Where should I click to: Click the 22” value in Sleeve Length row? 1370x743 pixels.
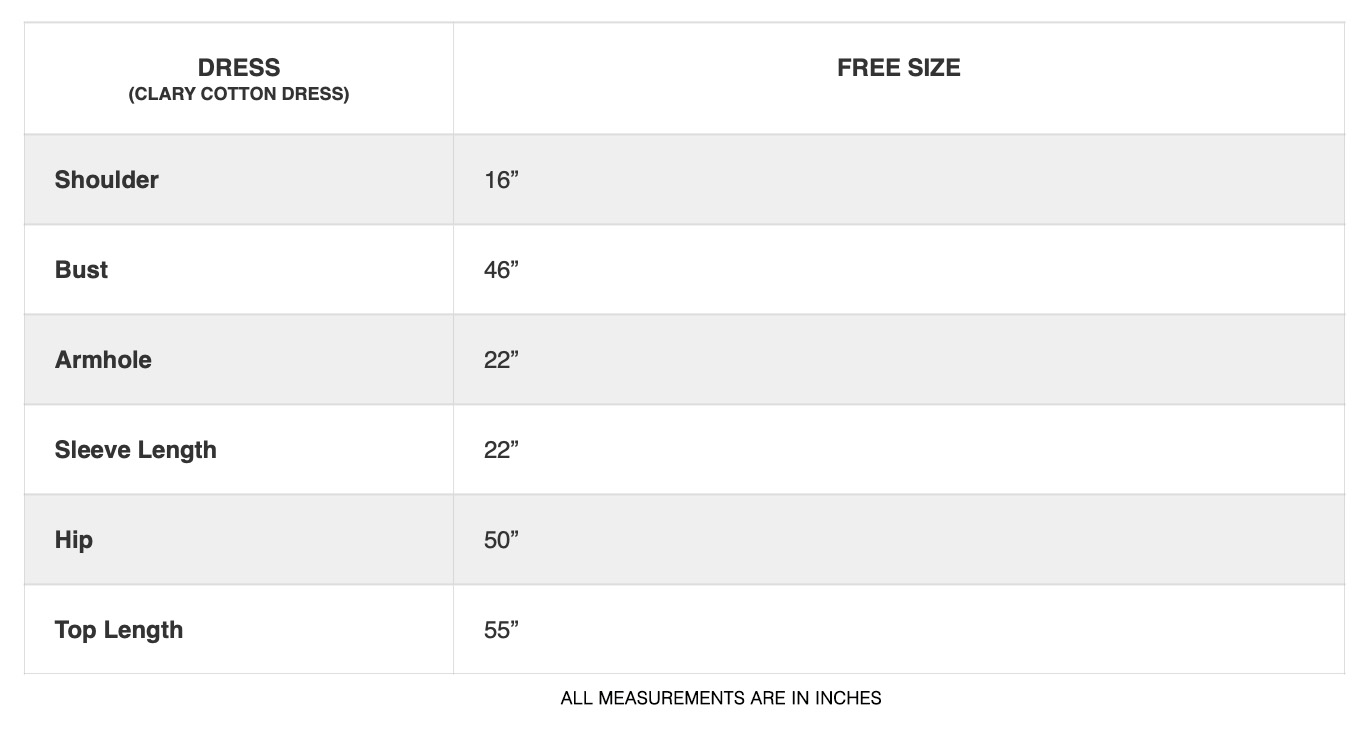click(501, 450)
